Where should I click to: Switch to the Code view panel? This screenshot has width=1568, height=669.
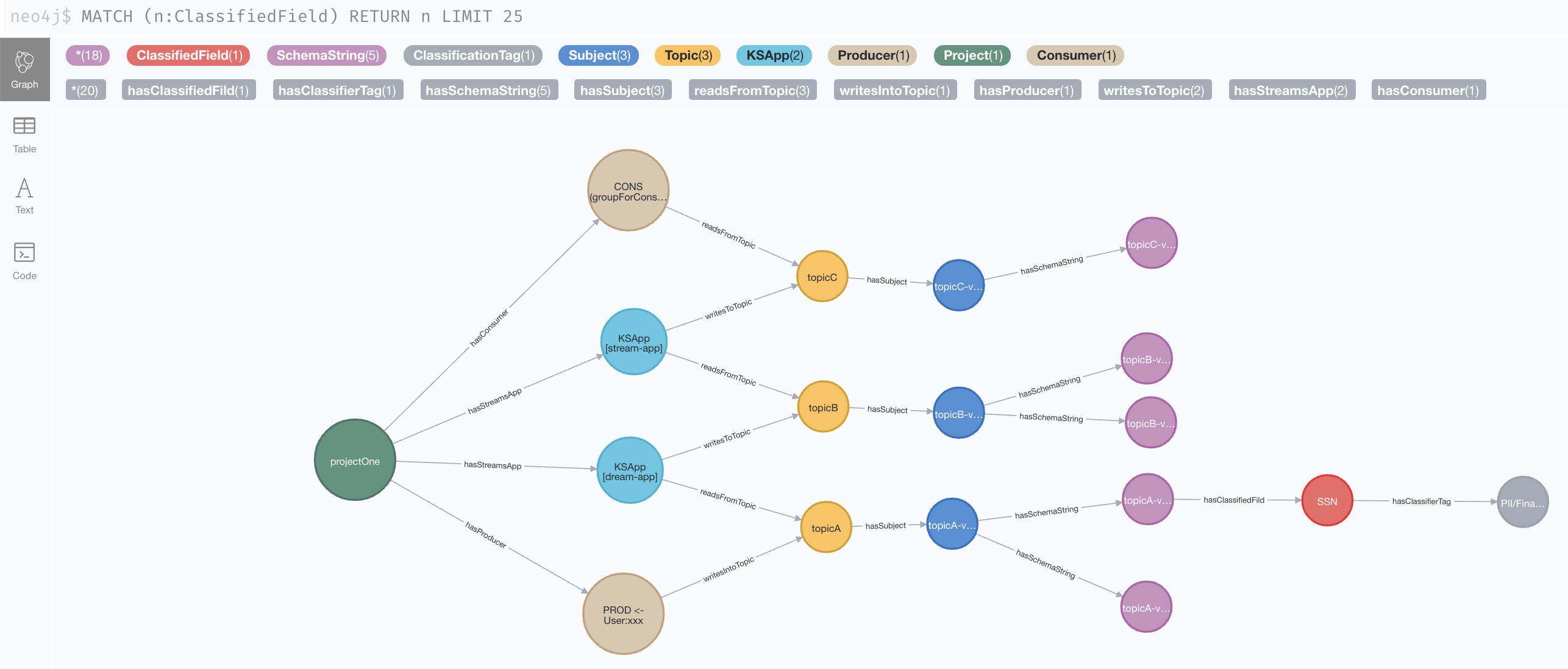point(25,260)
